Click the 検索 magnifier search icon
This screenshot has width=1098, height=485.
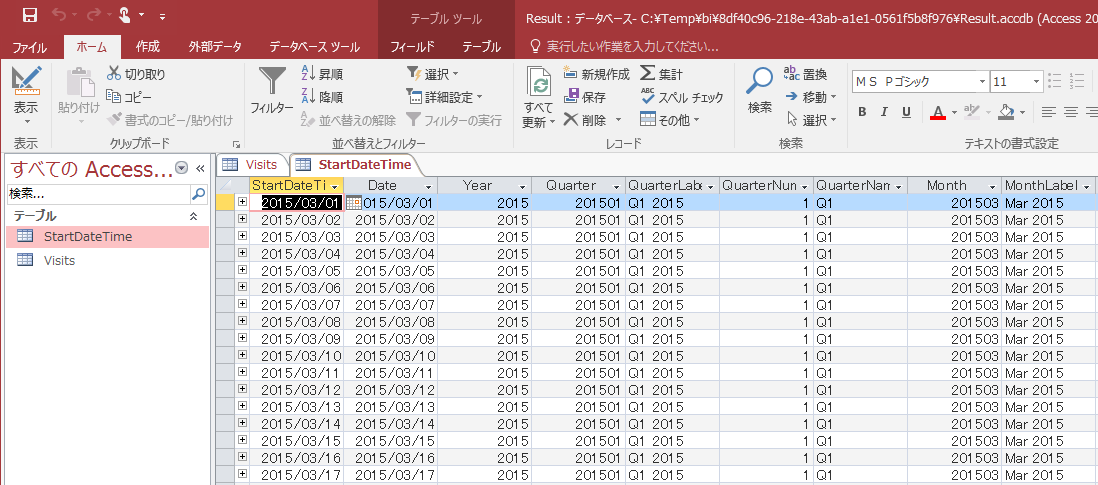click(759, 82)
